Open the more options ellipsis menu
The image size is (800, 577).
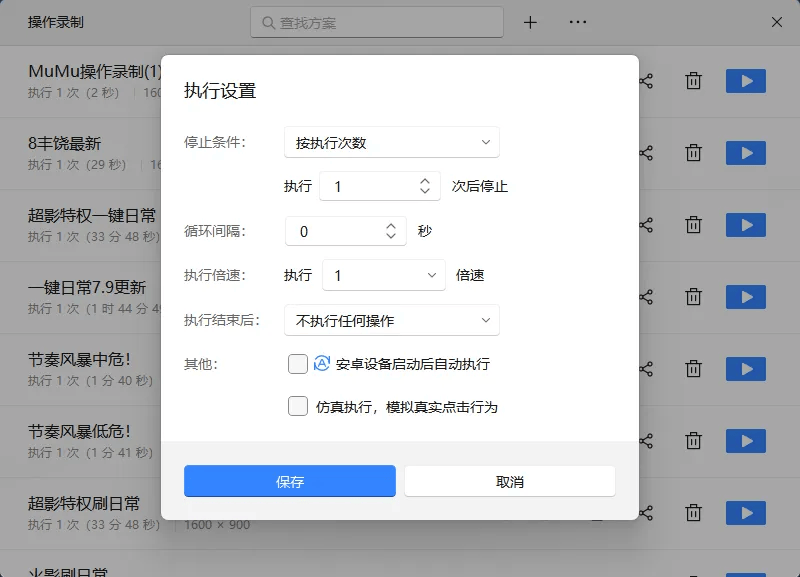tap(577, 22)
